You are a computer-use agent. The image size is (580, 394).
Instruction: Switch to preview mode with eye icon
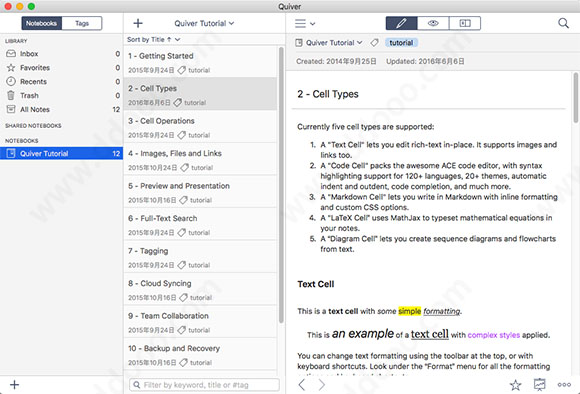433,23
